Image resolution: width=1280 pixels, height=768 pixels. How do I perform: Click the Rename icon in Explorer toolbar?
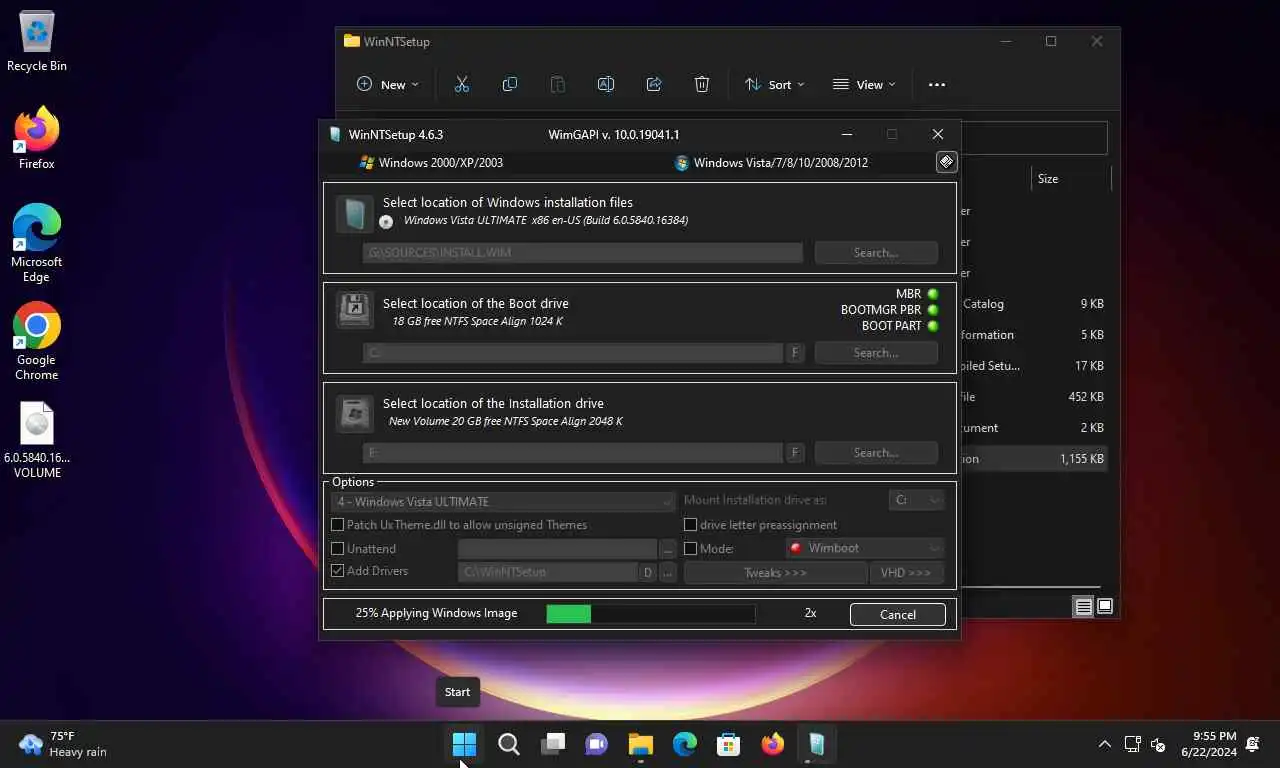pyautogui.click(x=606, y=85)
